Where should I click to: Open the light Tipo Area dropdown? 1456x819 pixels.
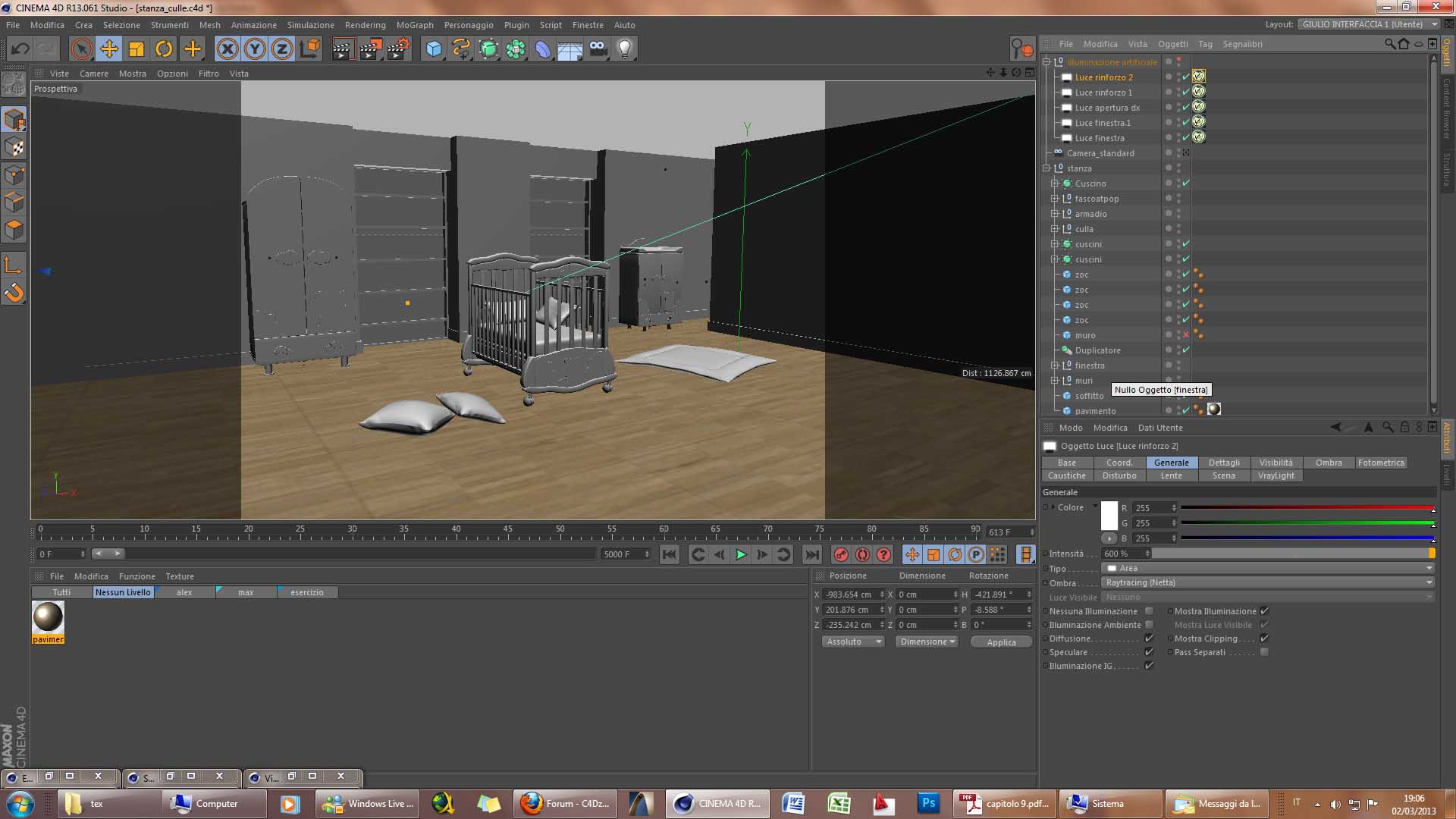[1268, 568]
